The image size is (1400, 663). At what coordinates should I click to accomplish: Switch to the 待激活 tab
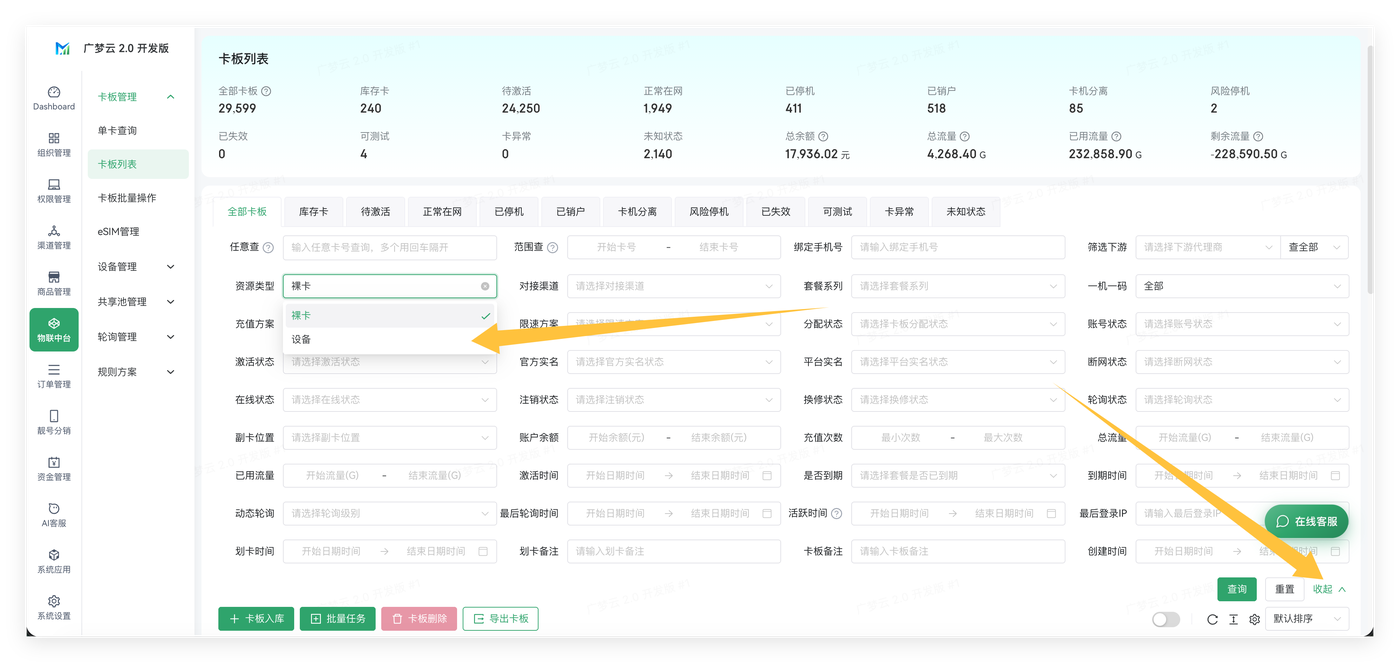click(x=375, y=212)
